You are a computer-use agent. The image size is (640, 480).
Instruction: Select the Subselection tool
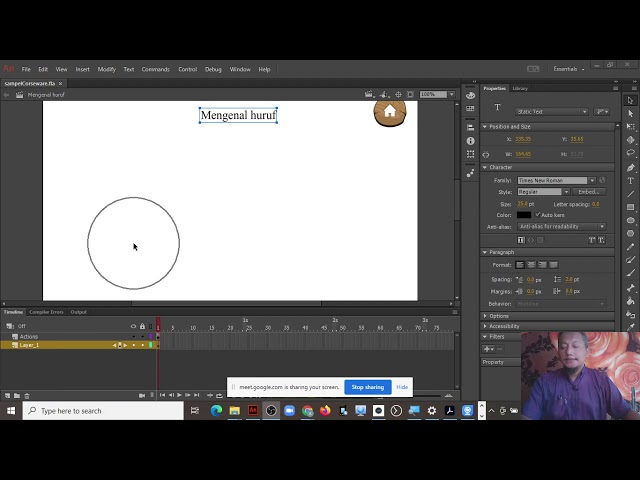[x=630, y=113]
